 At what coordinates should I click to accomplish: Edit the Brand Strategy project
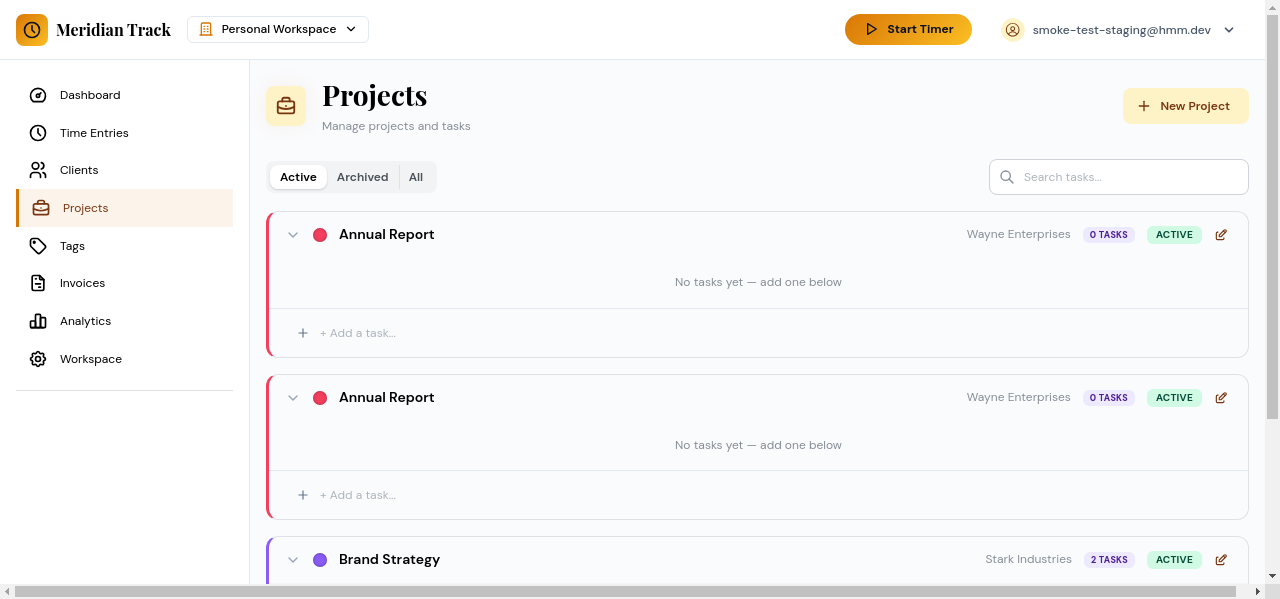coord(1221,559)
